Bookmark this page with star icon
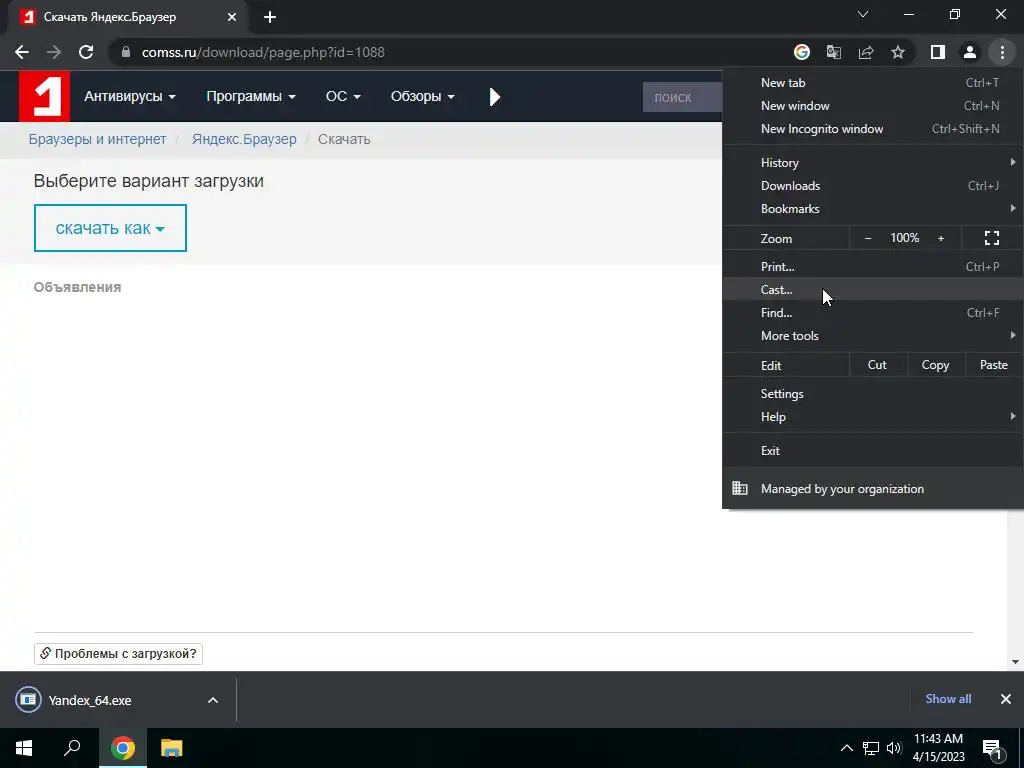This screenshot has height=768, width=1024. tap(898, 52)
